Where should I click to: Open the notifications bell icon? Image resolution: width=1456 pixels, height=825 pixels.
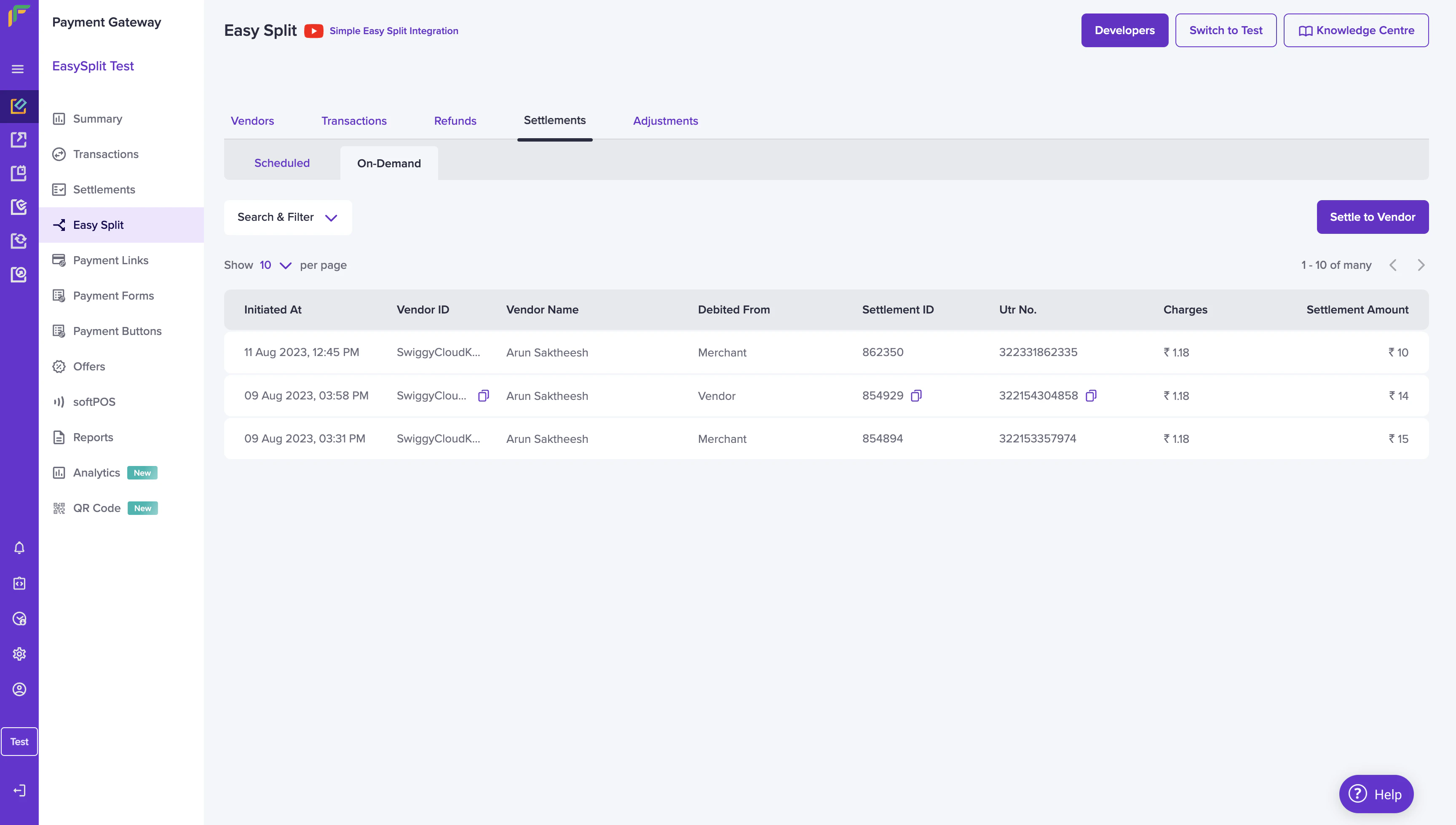19,548
